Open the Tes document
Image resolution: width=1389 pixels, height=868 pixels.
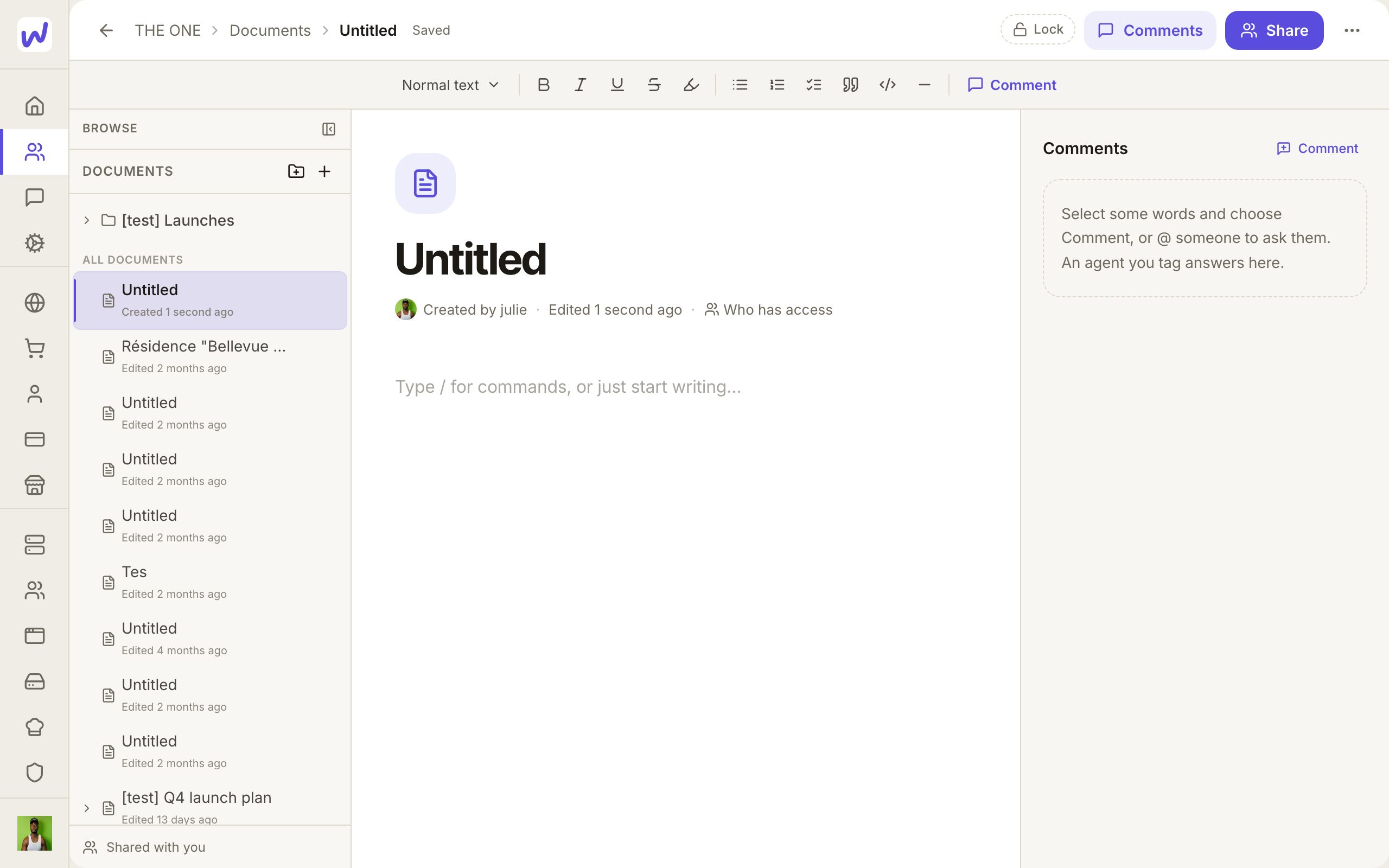(x=210, y=582)
